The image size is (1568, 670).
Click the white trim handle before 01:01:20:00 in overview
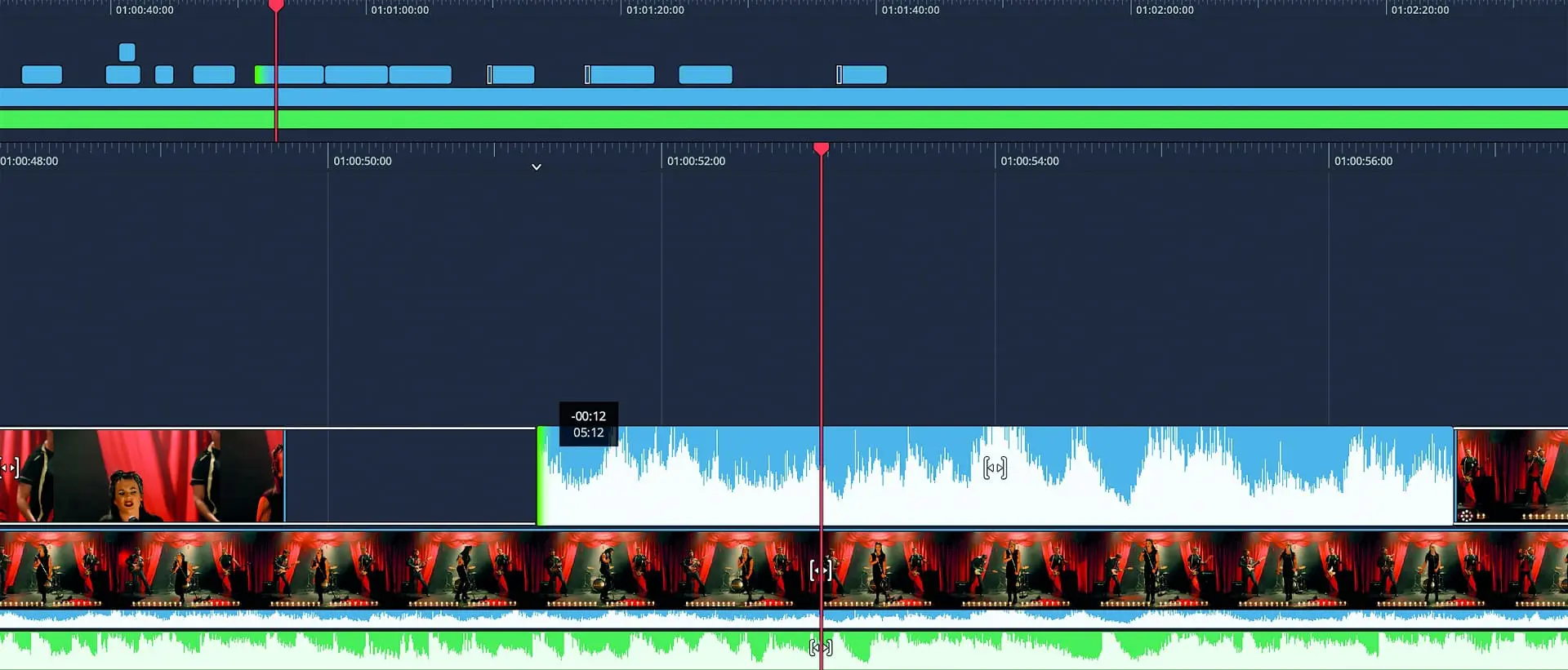point(587,75)
